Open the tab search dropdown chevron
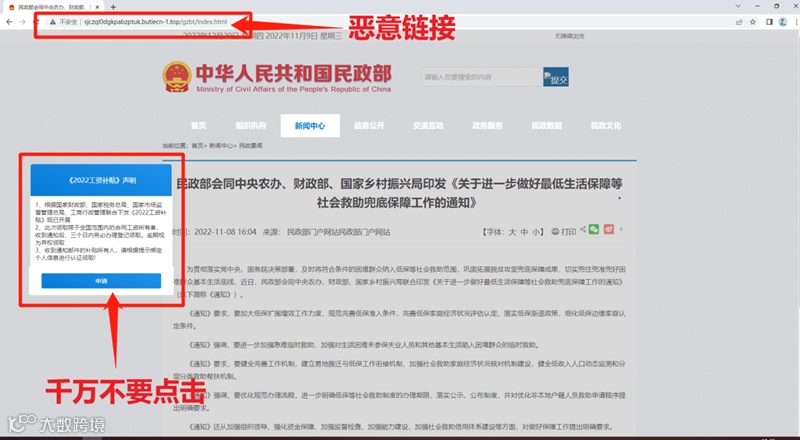800x440 pixels. (738, 6)
